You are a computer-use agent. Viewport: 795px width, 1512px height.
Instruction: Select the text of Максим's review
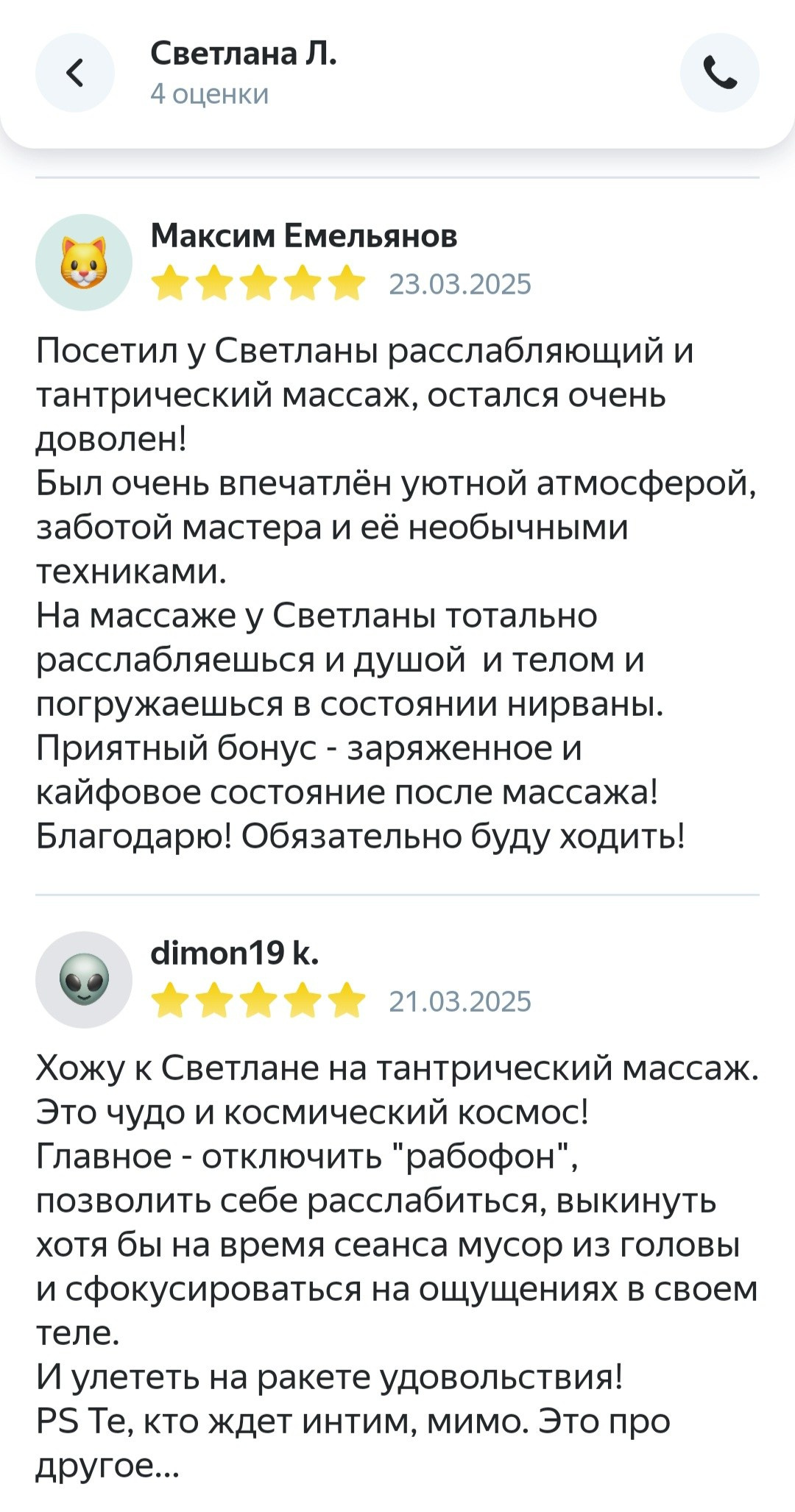pyautogui.click(x=368, y=589)
